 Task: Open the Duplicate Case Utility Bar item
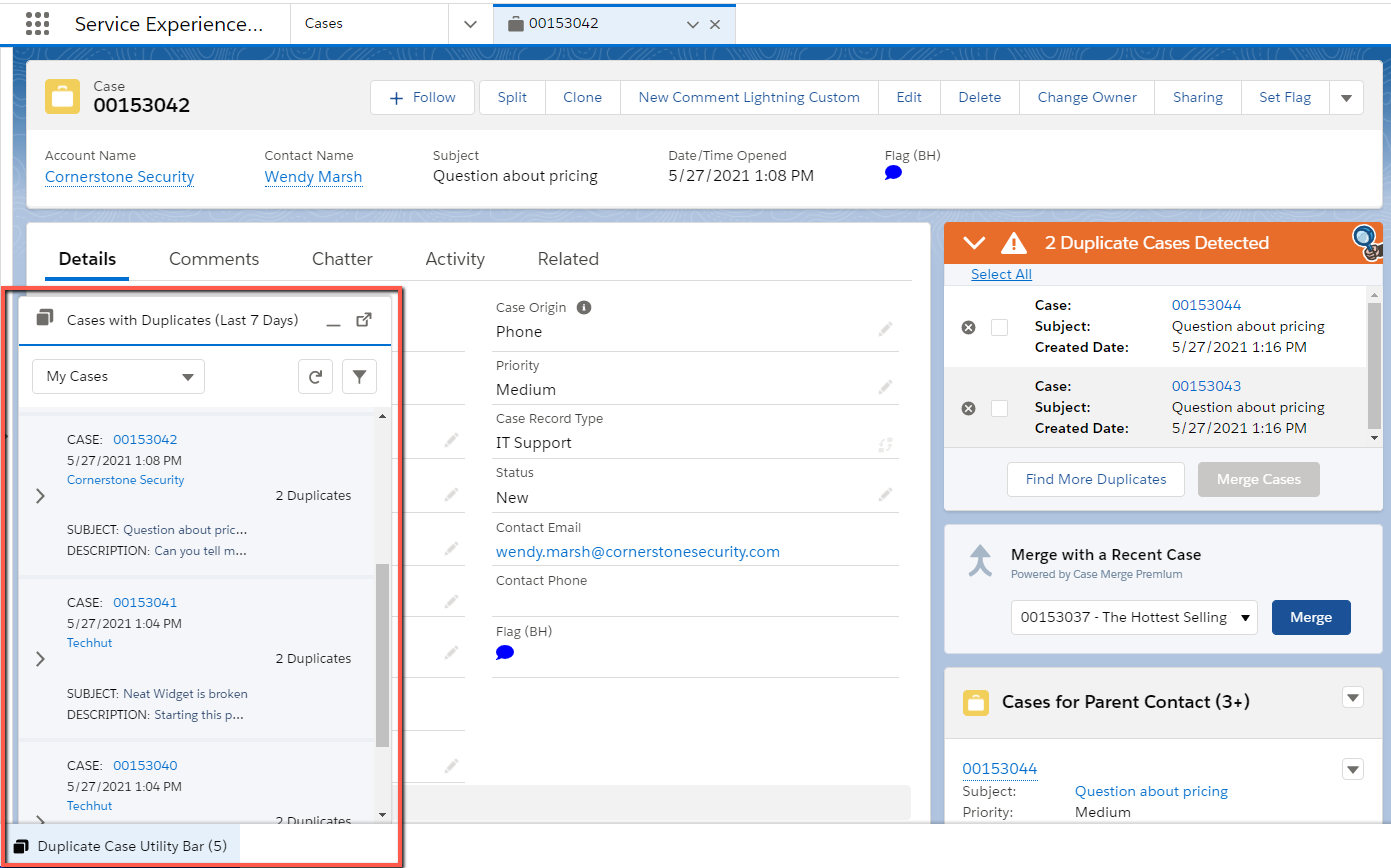pos(122,846)
